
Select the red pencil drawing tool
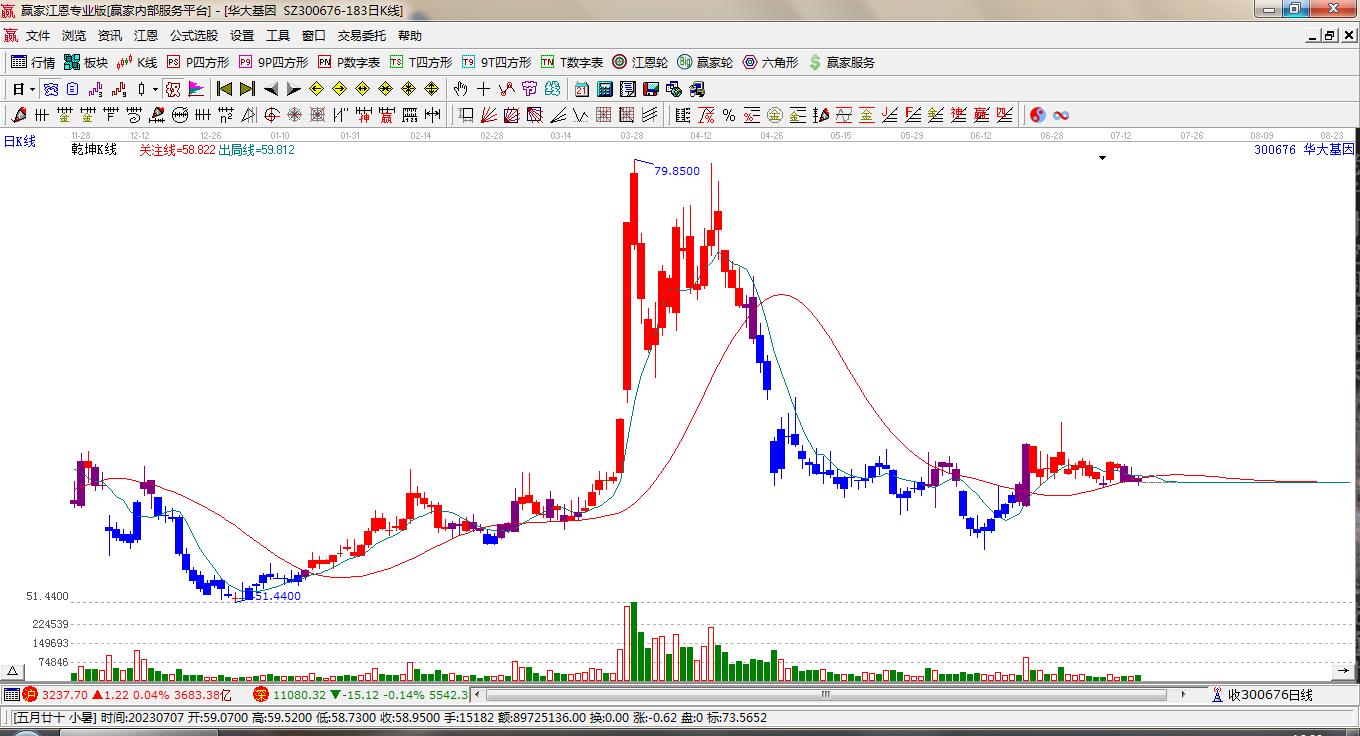pyautogui.click(x=19, y=115)
